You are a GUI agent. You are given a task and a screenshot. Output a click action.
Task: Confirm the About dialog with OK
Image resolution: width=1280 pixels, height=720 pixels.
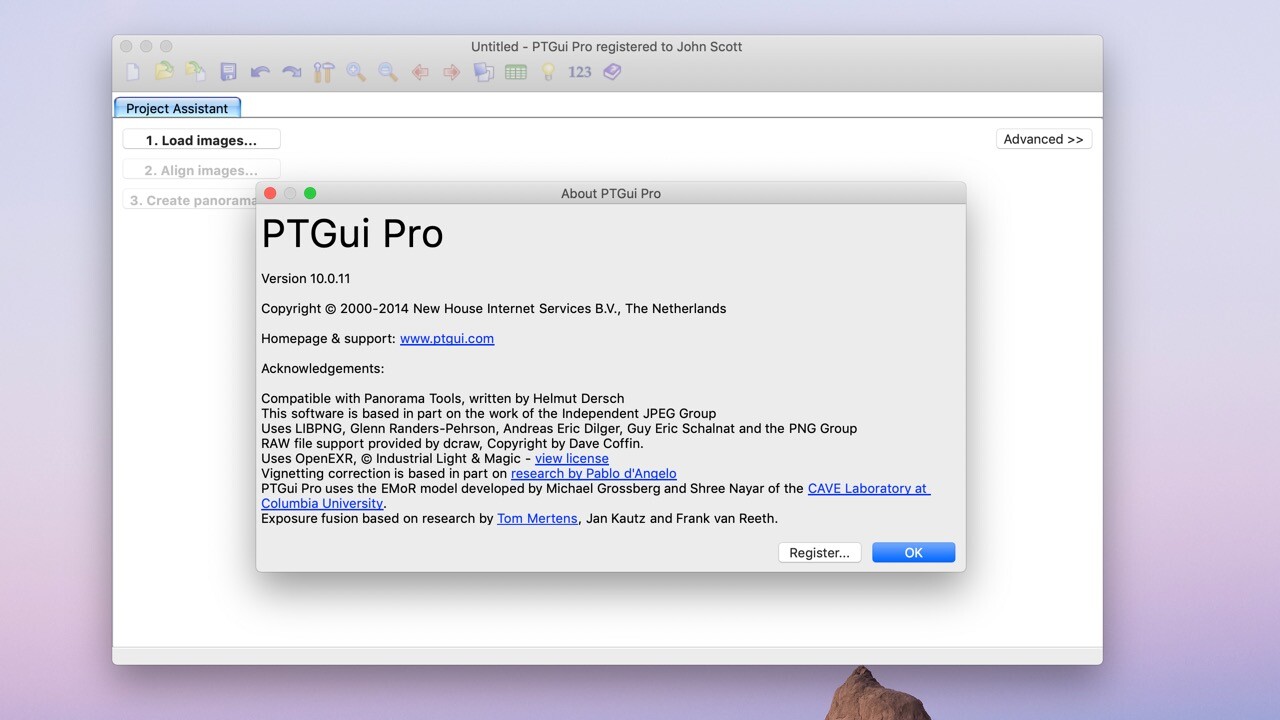(912, 552)
